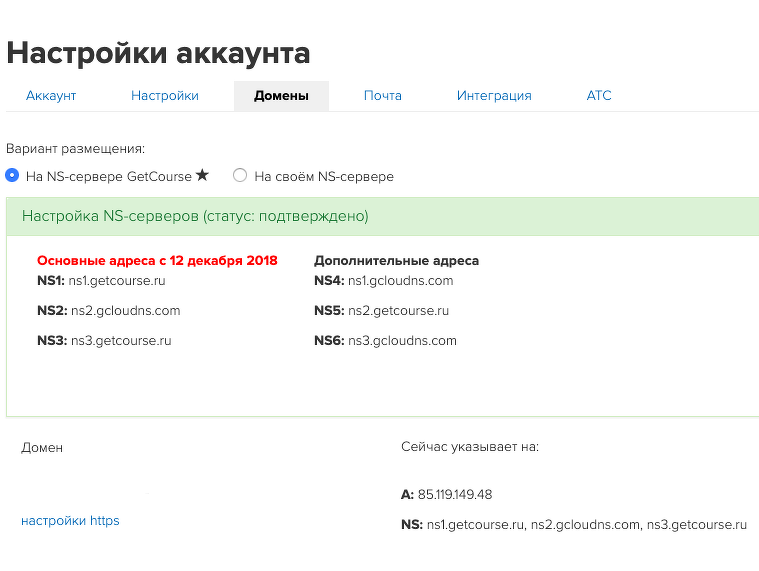Click the Настройка NS-серверов status header
Image resolution: width=759 pixels, height=571 pixels.
[x=195, y=216]
